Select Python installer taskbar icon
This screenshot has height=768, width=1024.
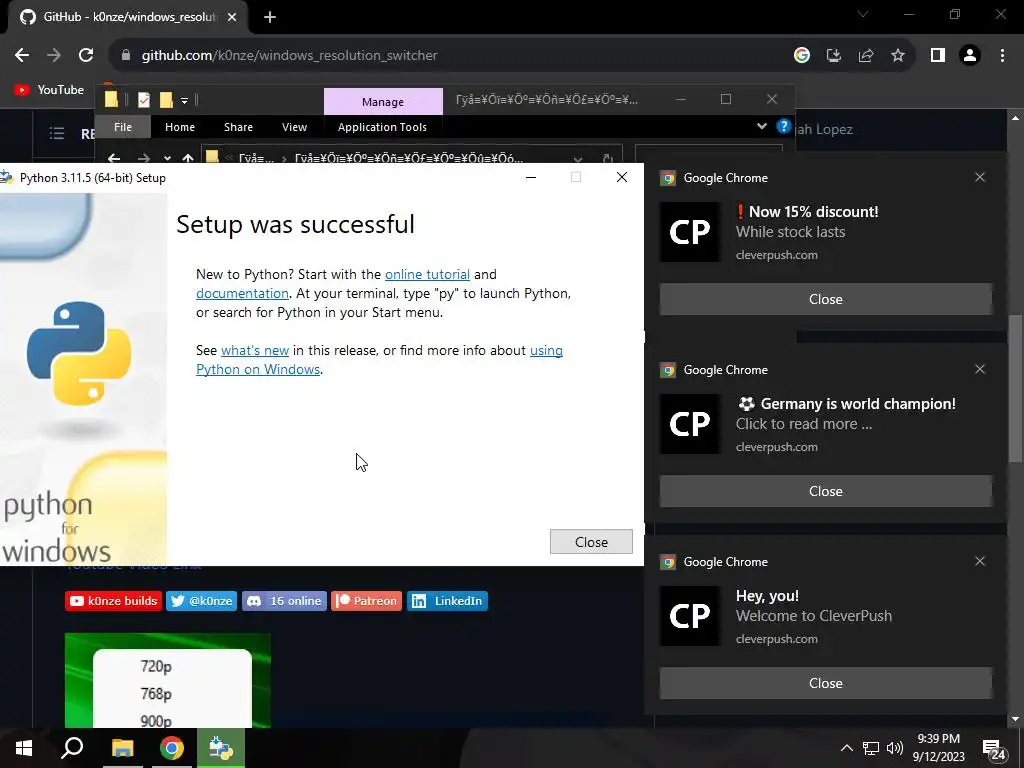point(221,748)
